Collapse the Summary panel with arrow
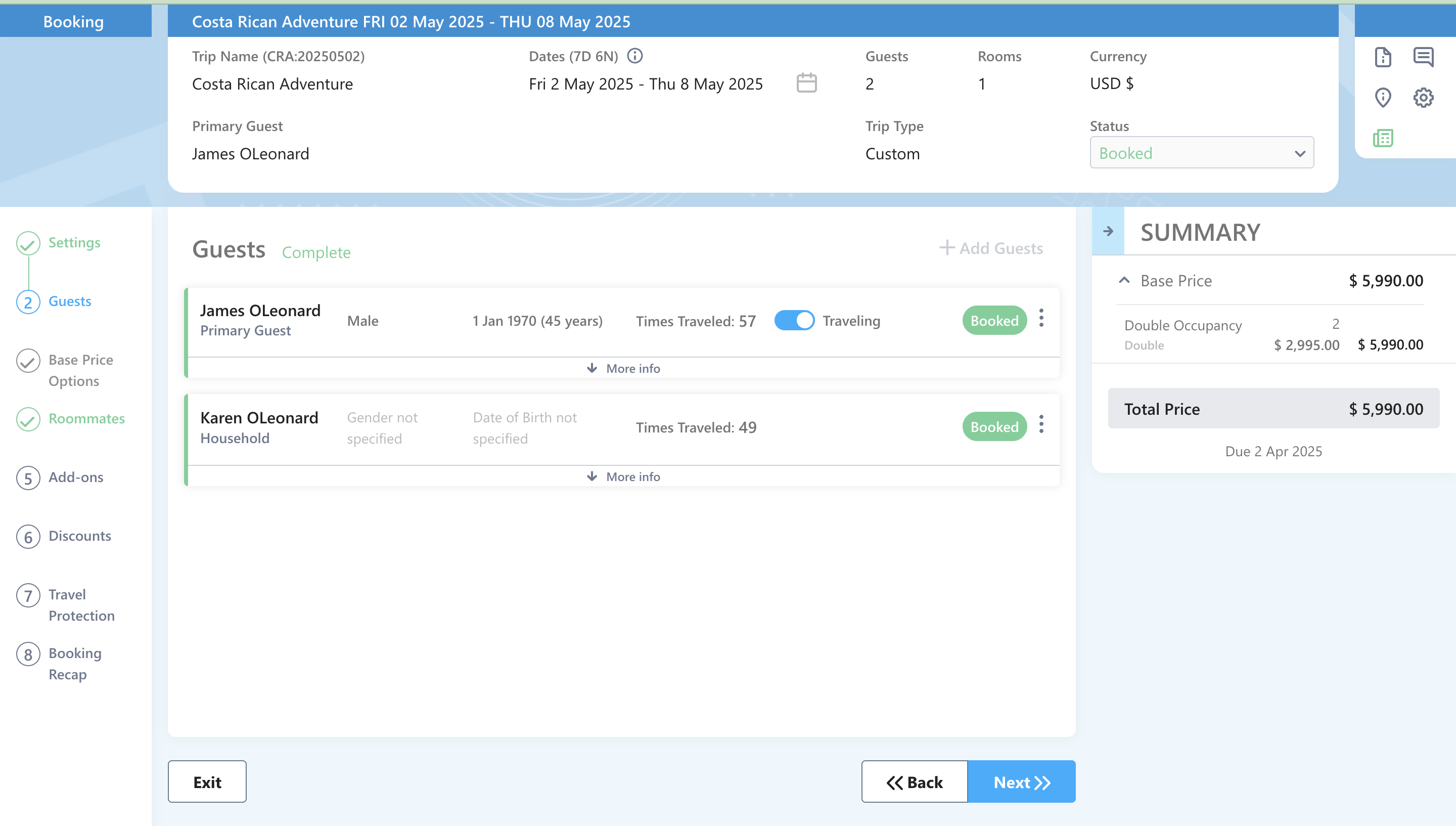The width and height of the screenshot is (1456, 826). tap(1108, 232)
